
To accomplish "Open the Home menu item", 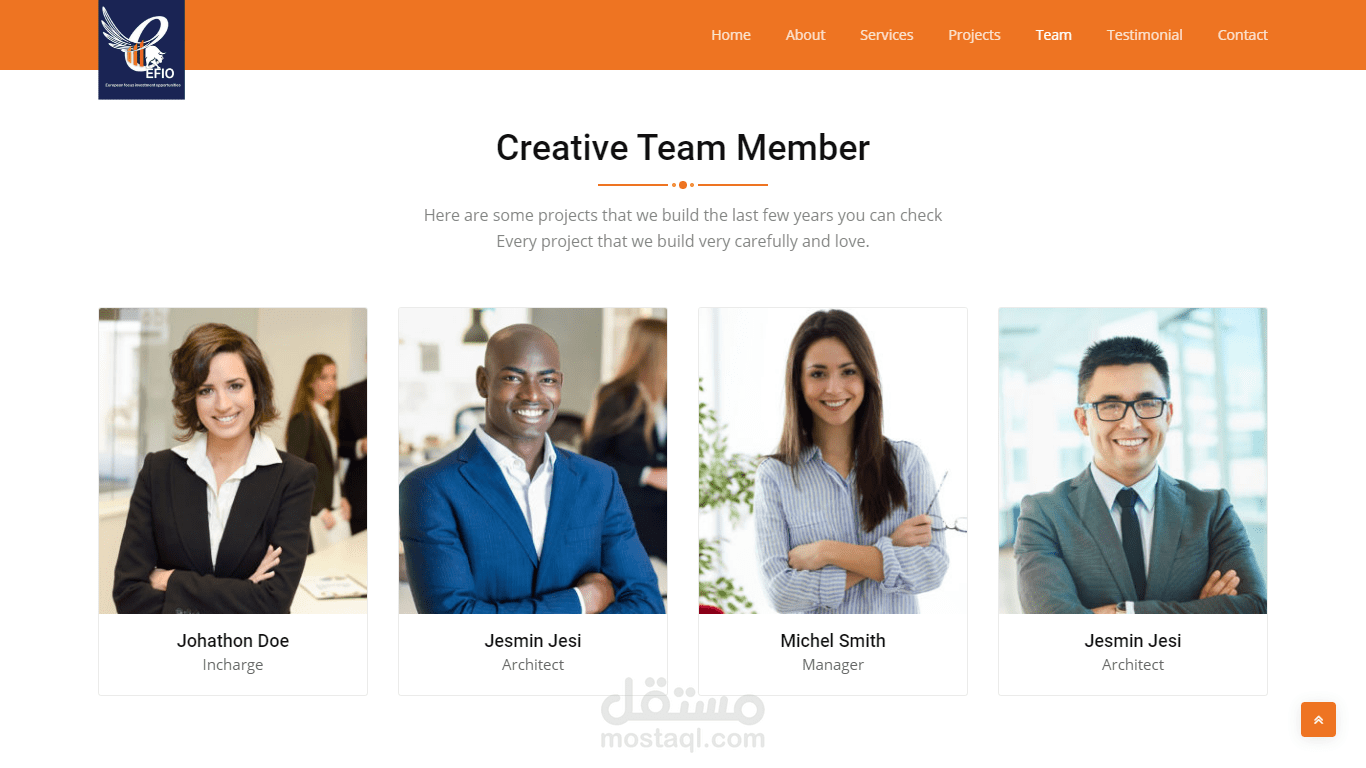I will click(x=731, y=35).
